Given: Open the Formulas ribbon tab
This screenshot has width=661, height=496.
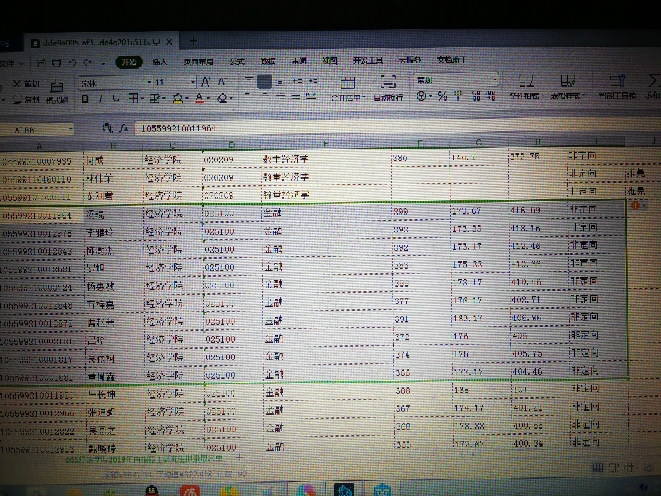Looking at the screenshot, I should [x=237, y=62].
